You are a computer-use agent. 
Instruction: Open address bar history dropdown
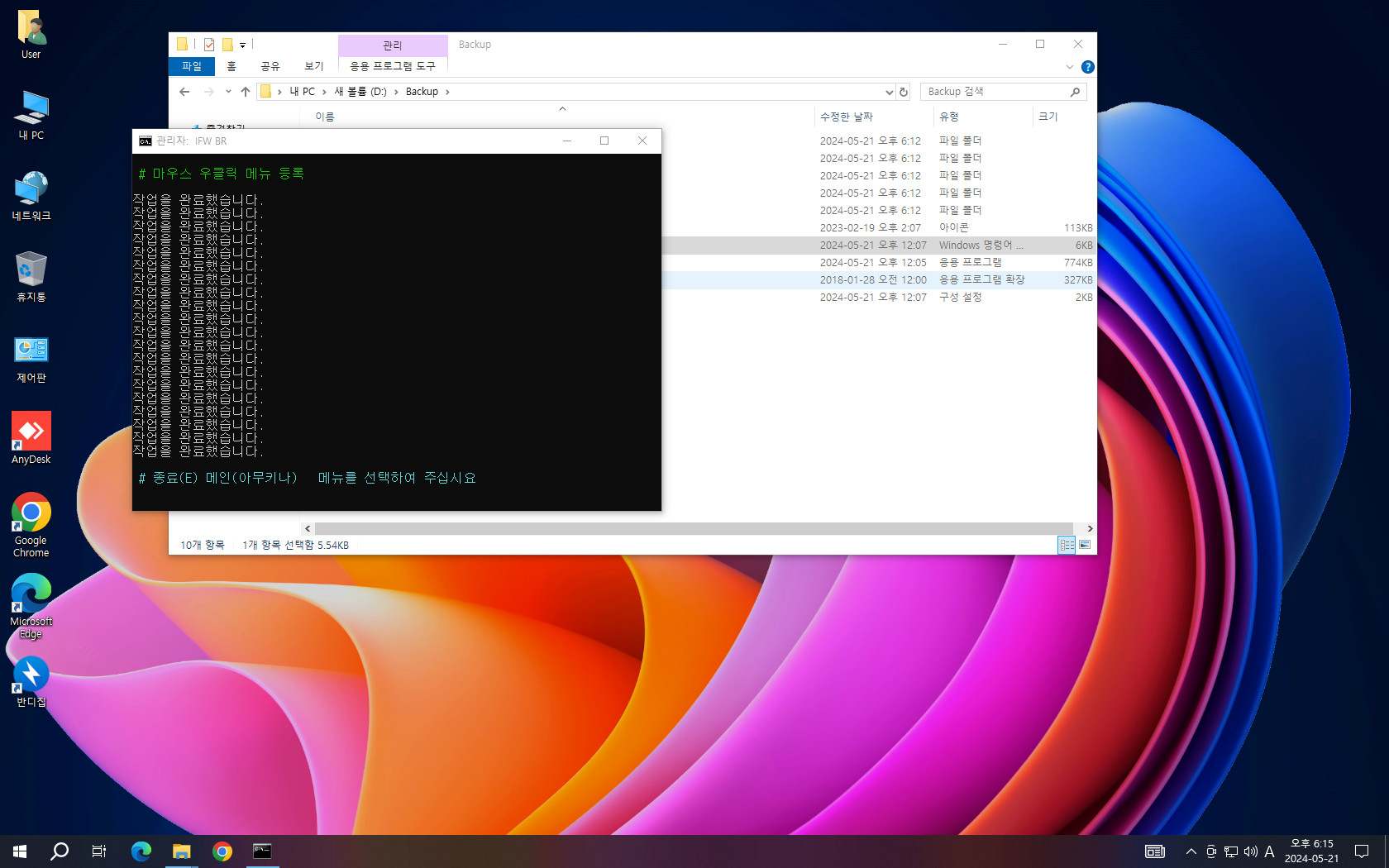tap(889, 92)
